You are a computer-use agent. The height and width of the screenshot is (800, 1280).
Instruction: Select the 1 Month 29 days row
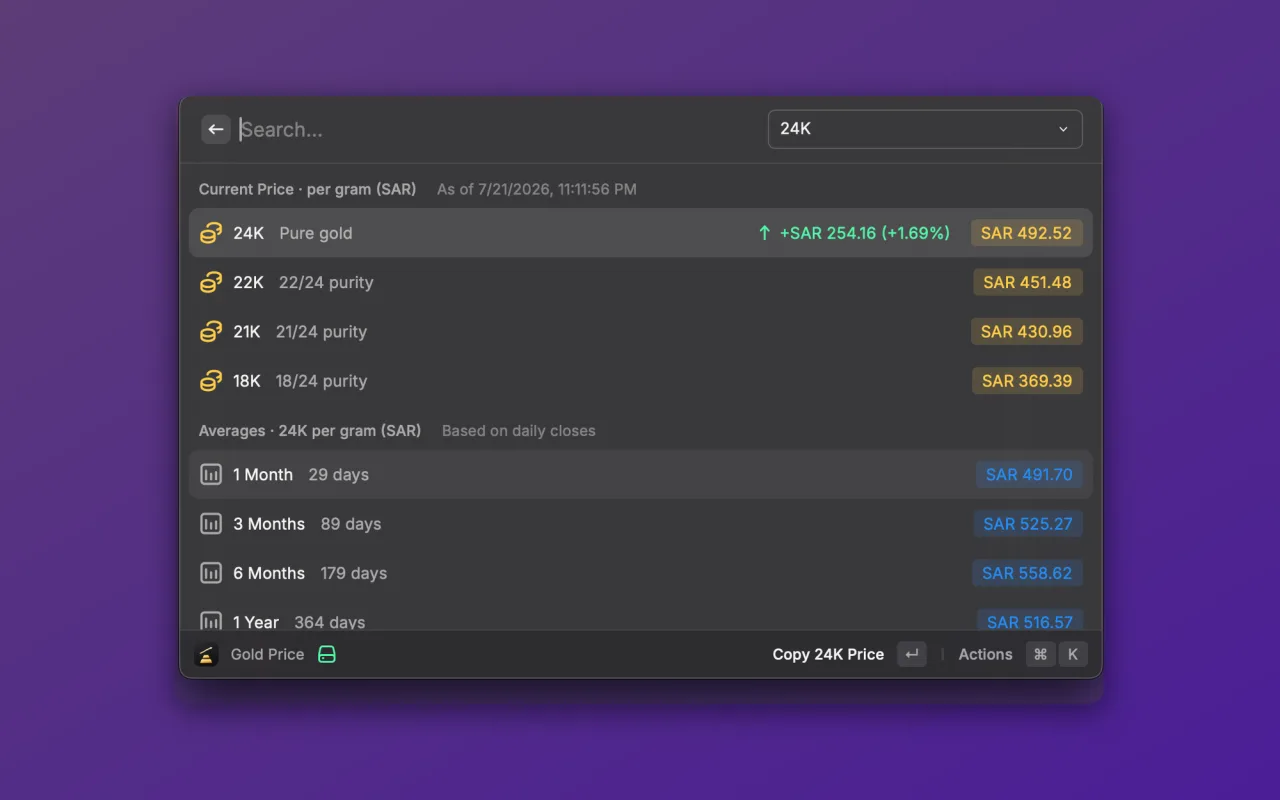[x=641, y=475]
